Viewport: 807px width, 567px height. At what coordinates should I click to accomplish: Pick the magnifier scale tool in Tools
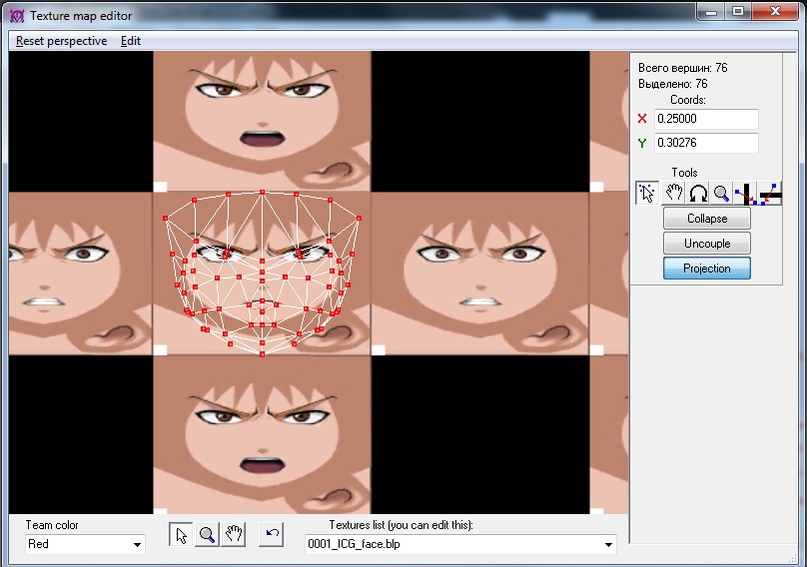[722, 193]
